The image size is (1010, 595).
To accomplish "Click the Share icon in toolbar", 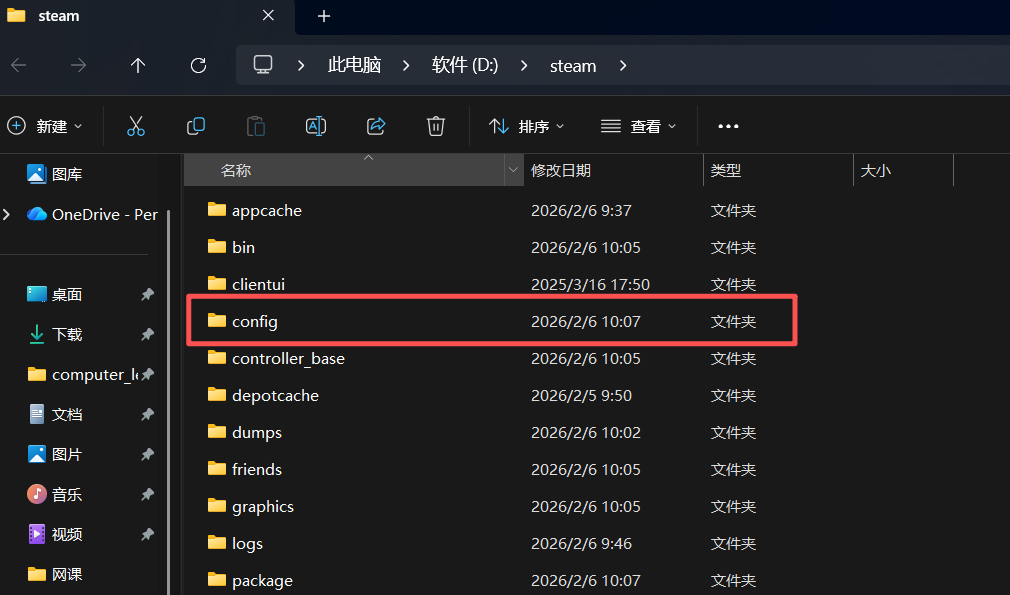I will [x=376, y=126].
